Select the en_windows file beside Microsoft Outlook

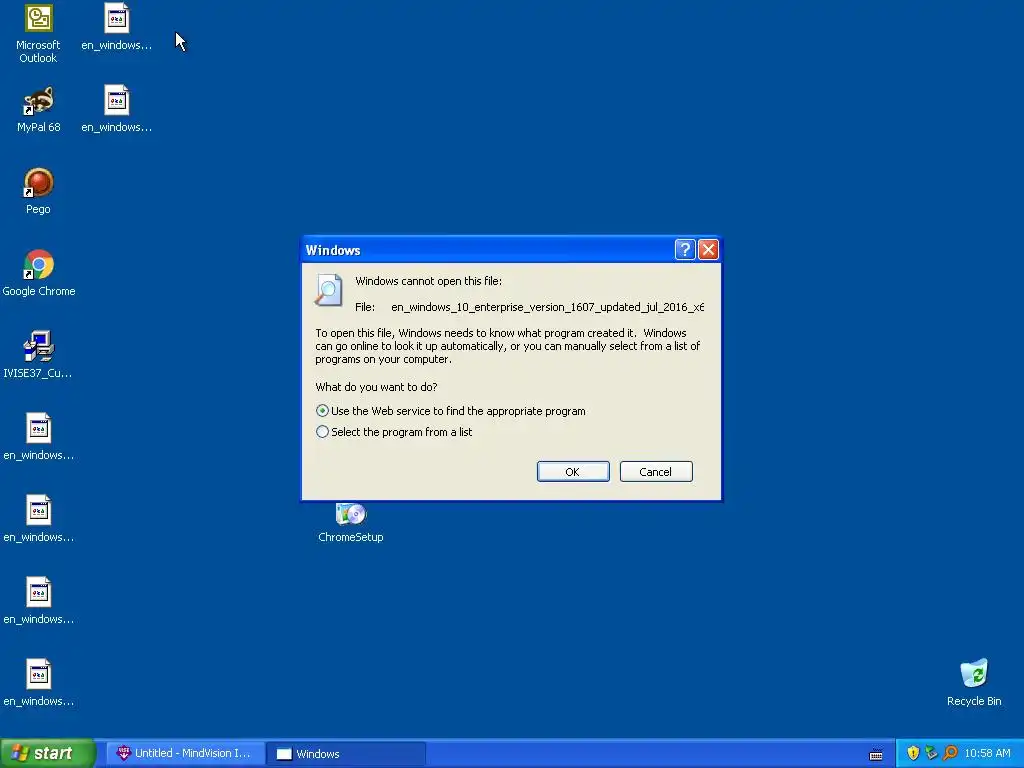tap(116, 27)
